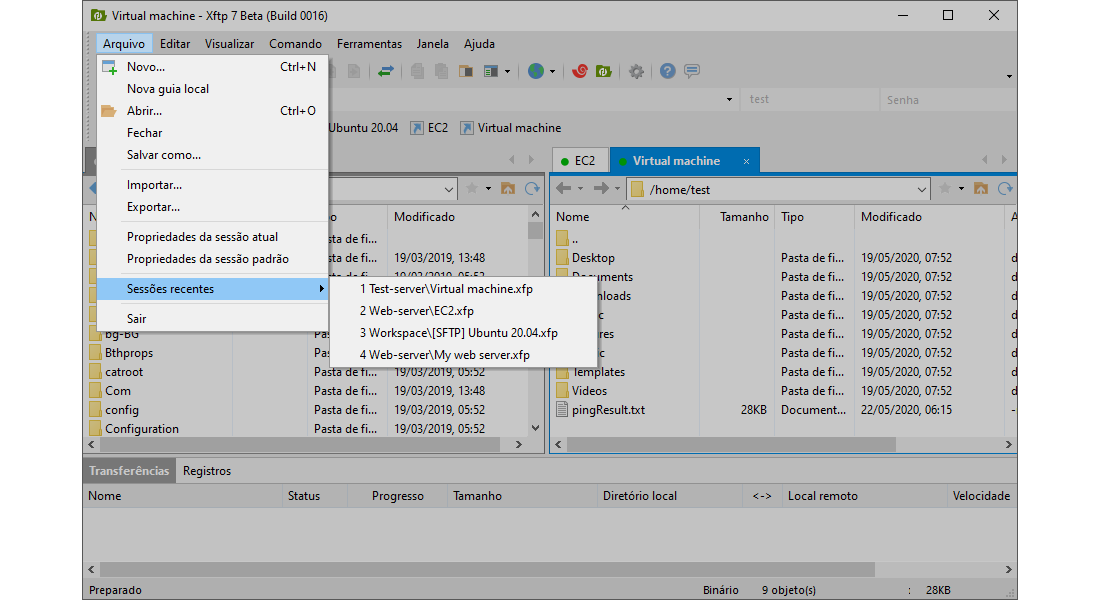Image resolution: width=1100 pixels, height=600 pixels.
Task: Open recent session Test-server\Virtual machine.xfp
Action: pos(463,289)
